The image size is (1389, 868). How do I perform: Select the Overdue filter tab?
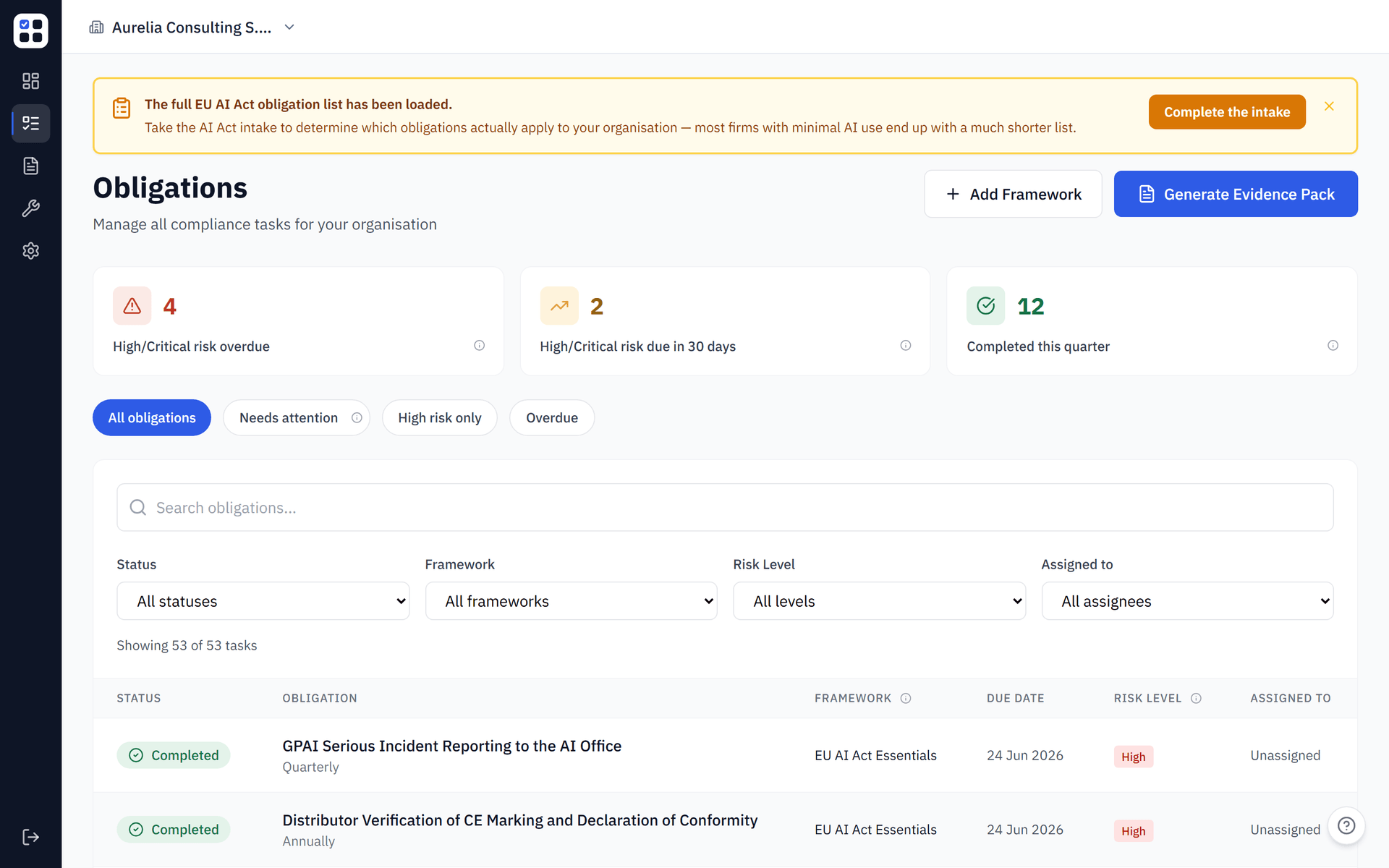pos(552,417)
